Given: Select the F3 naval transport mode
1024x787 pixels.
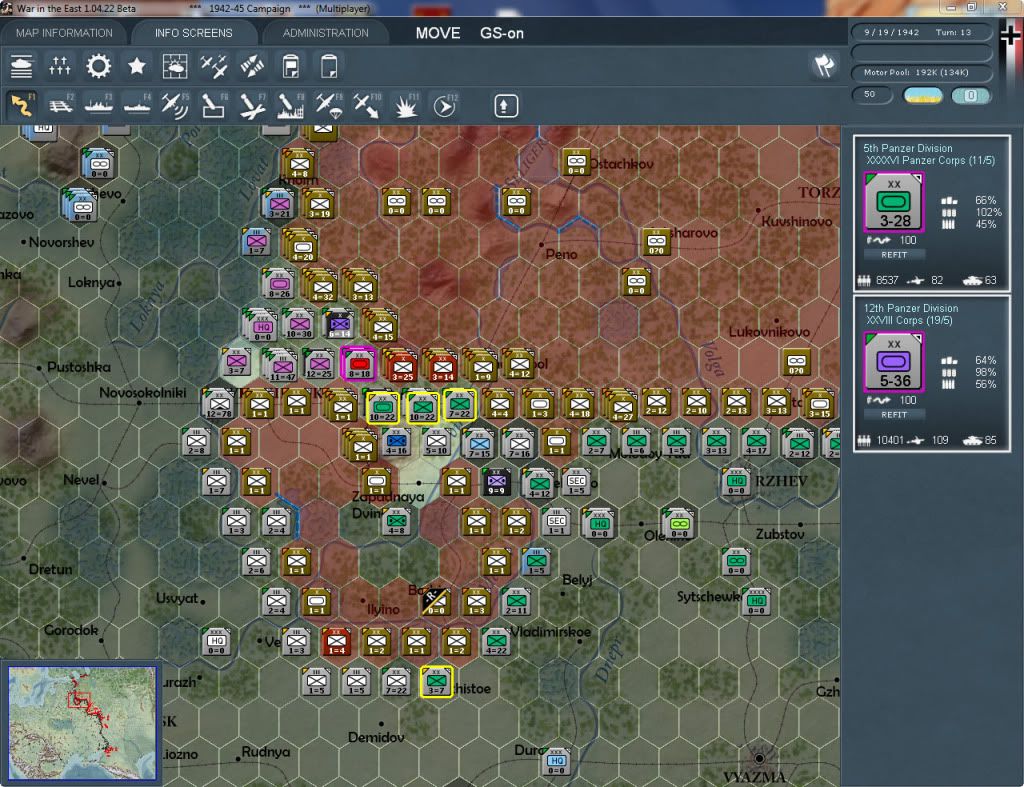Looking at the screenshot, I should (x=99, y=105).
